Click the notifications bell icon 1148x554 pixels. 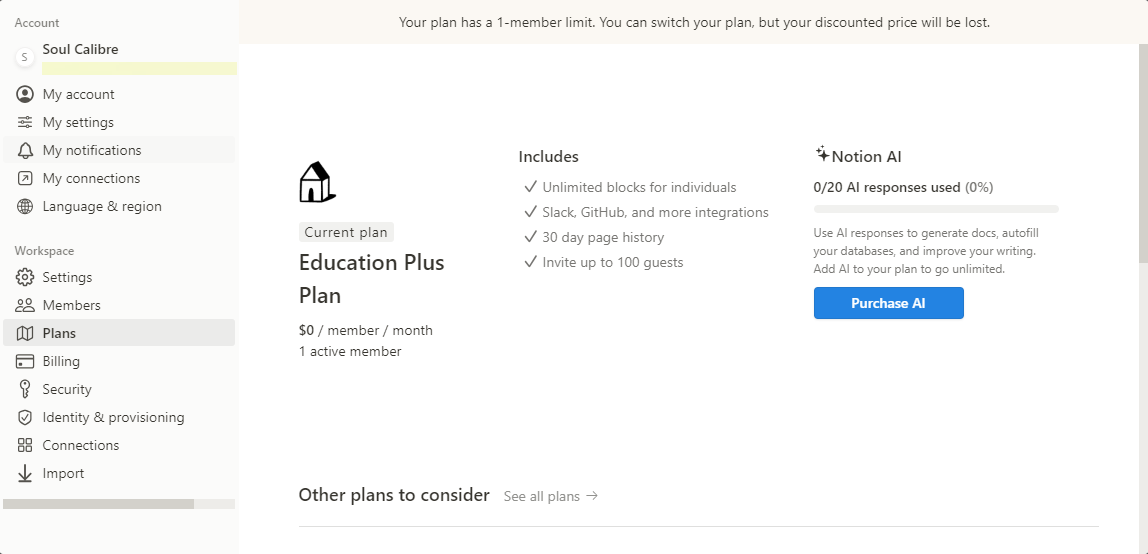point(25,150)
